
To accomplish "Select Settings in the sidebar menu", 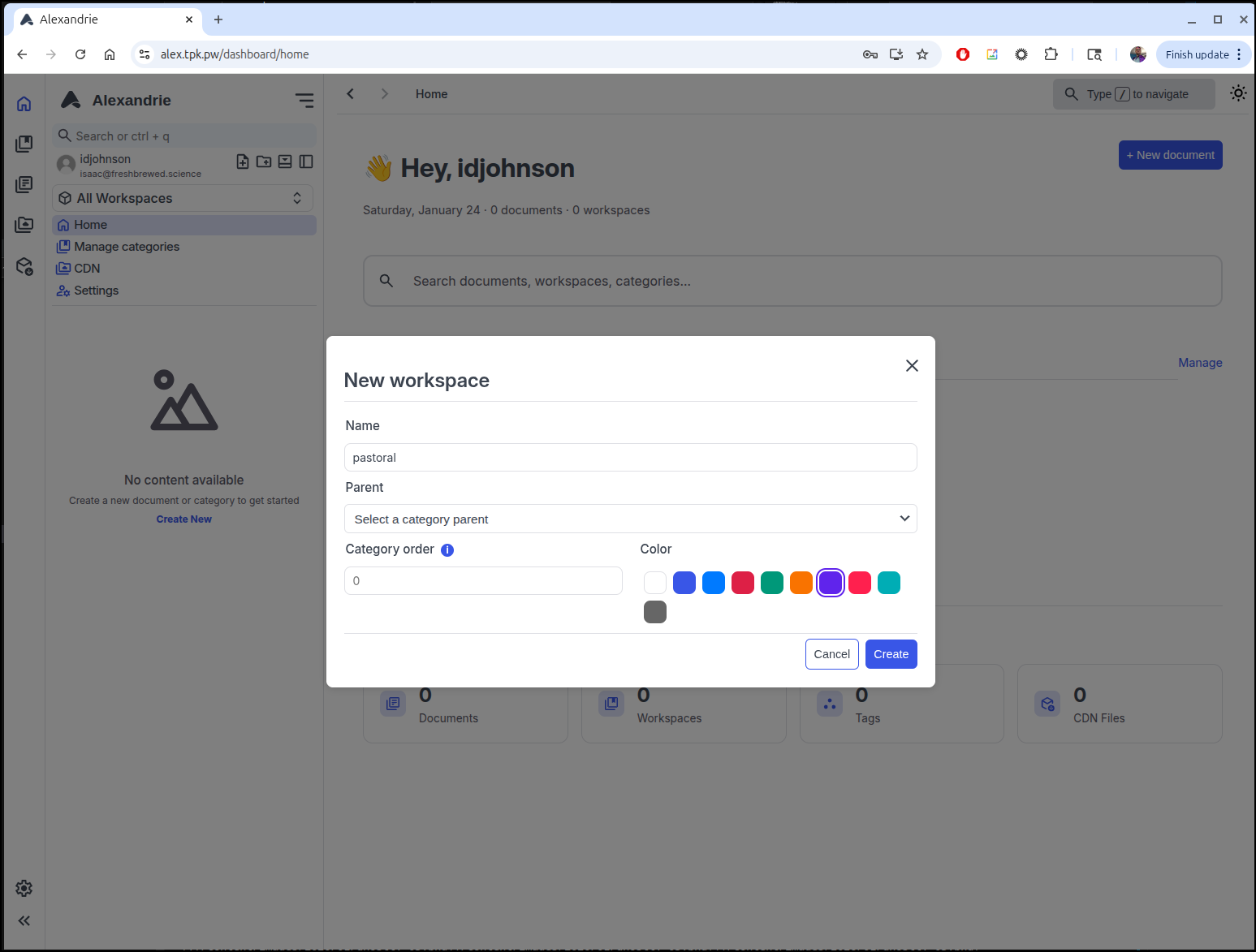I will [x=96, y=291].
